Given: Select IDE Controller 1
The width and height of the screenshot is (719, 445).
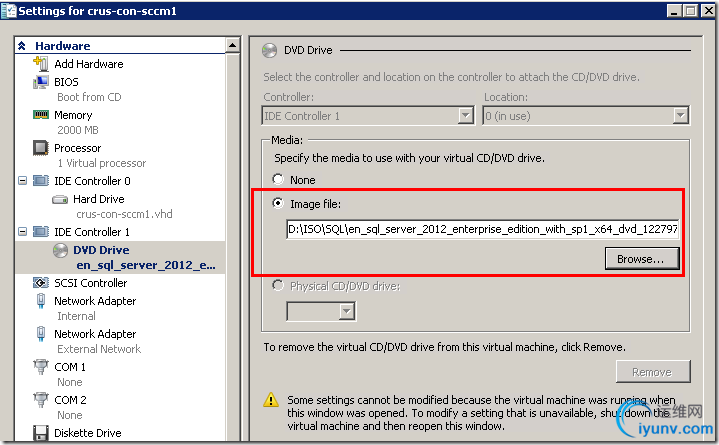Looking at the screenshot, I should (x=92, y=232).
